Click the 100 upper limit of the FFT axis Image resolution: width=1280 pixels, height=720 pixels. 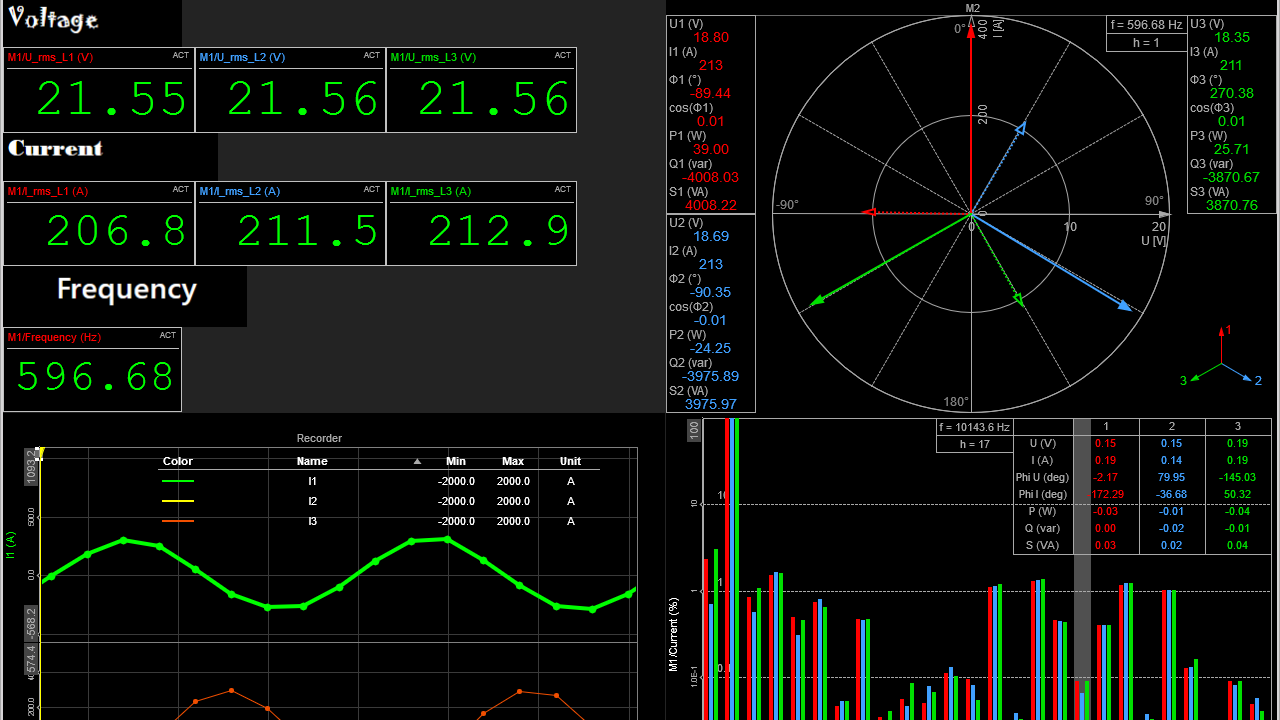coord(694,430)
